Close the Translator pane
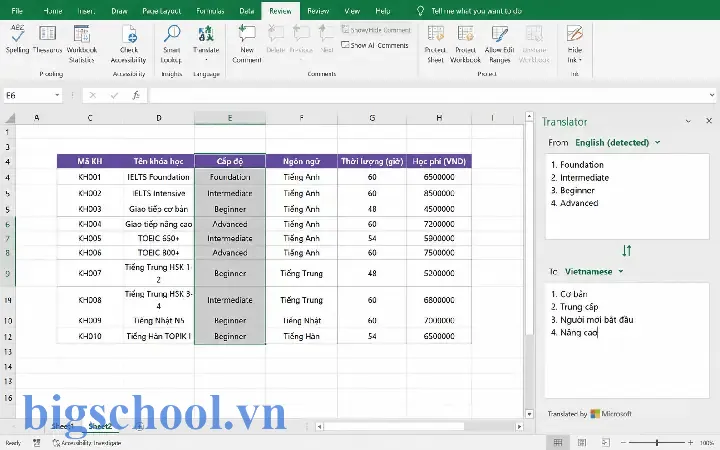The width and height of the screenshot is (720, 450). (x=709, y=121)
